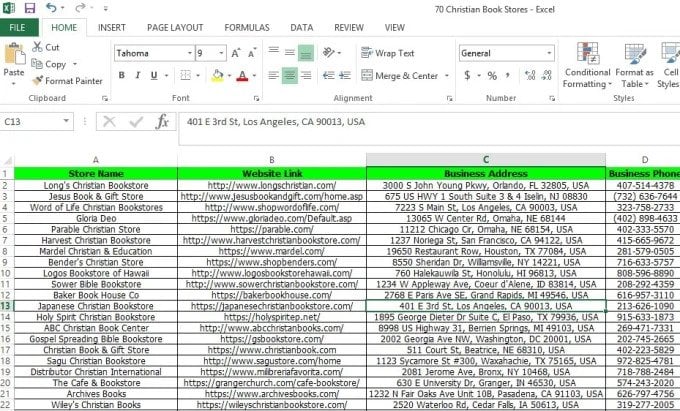The width and height of the screenshot is (680, 411).
Task: Click the formula bar text field
Action: (429, 129)
